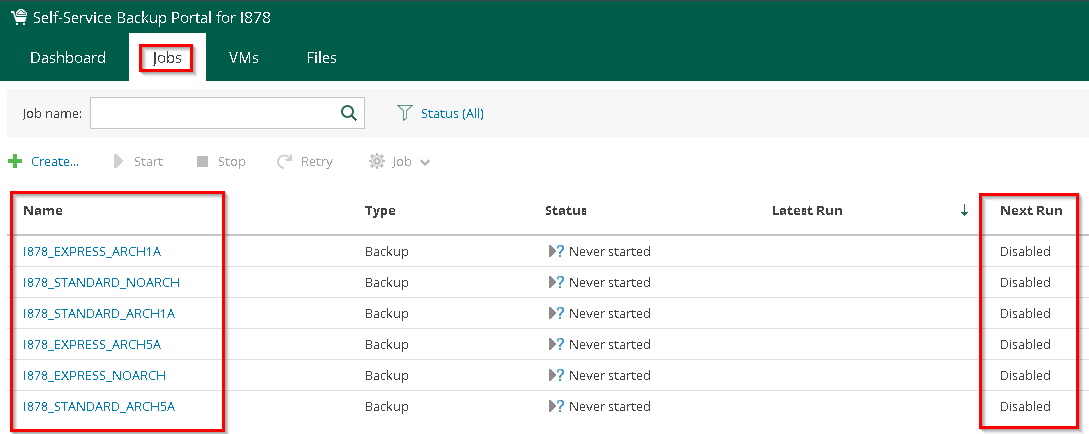
Task: Go to the Files tab
Action: point(321,57)
